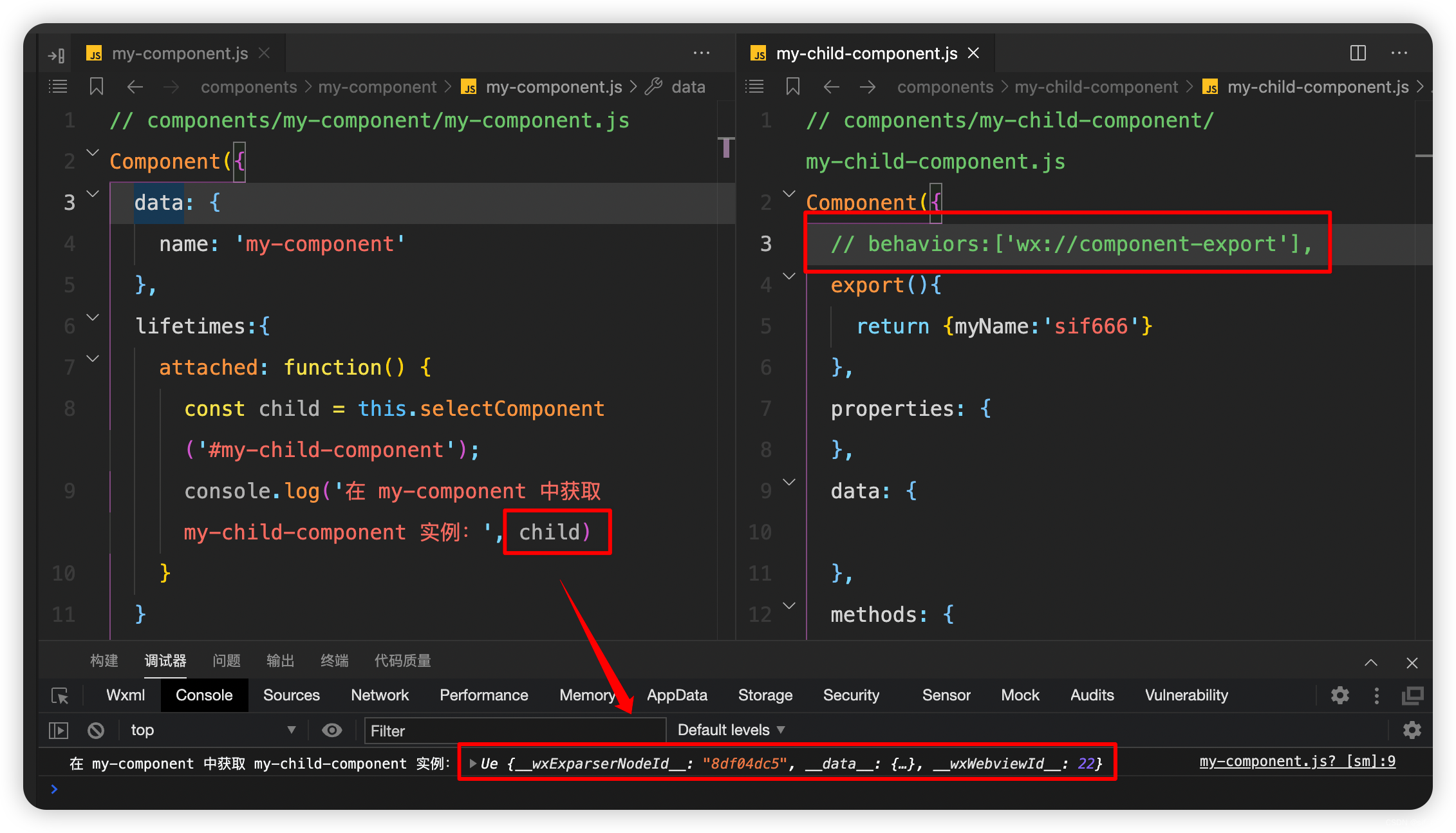The image size is (1456, 833).
Task: Collapse attached function fold arrow at line 7
Action: pyautogui.click(x=93, y=359)
